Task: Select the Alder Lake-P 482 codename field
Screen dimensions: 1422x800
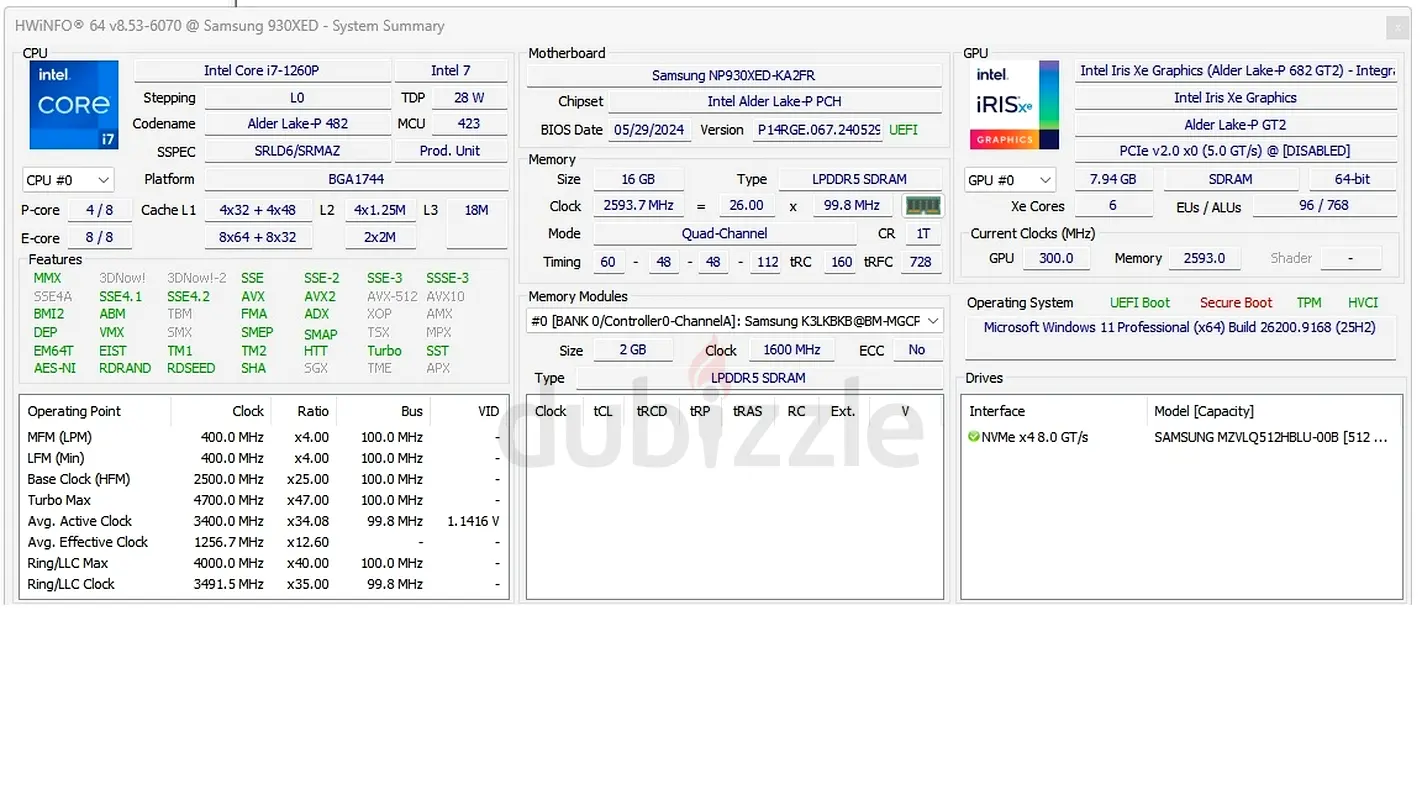Action: (x=298, y=124)
